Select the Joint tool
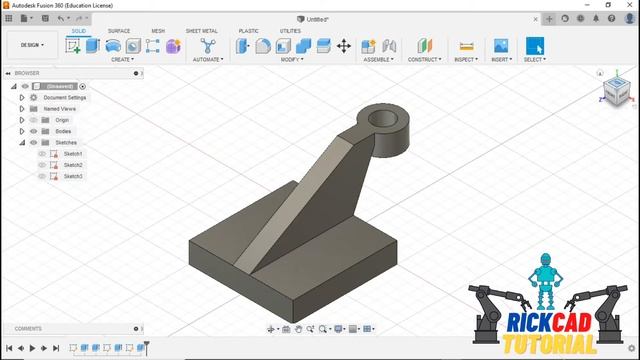Image resolution: width=640 pixels, height=360 pixels. tap(389, 46)
